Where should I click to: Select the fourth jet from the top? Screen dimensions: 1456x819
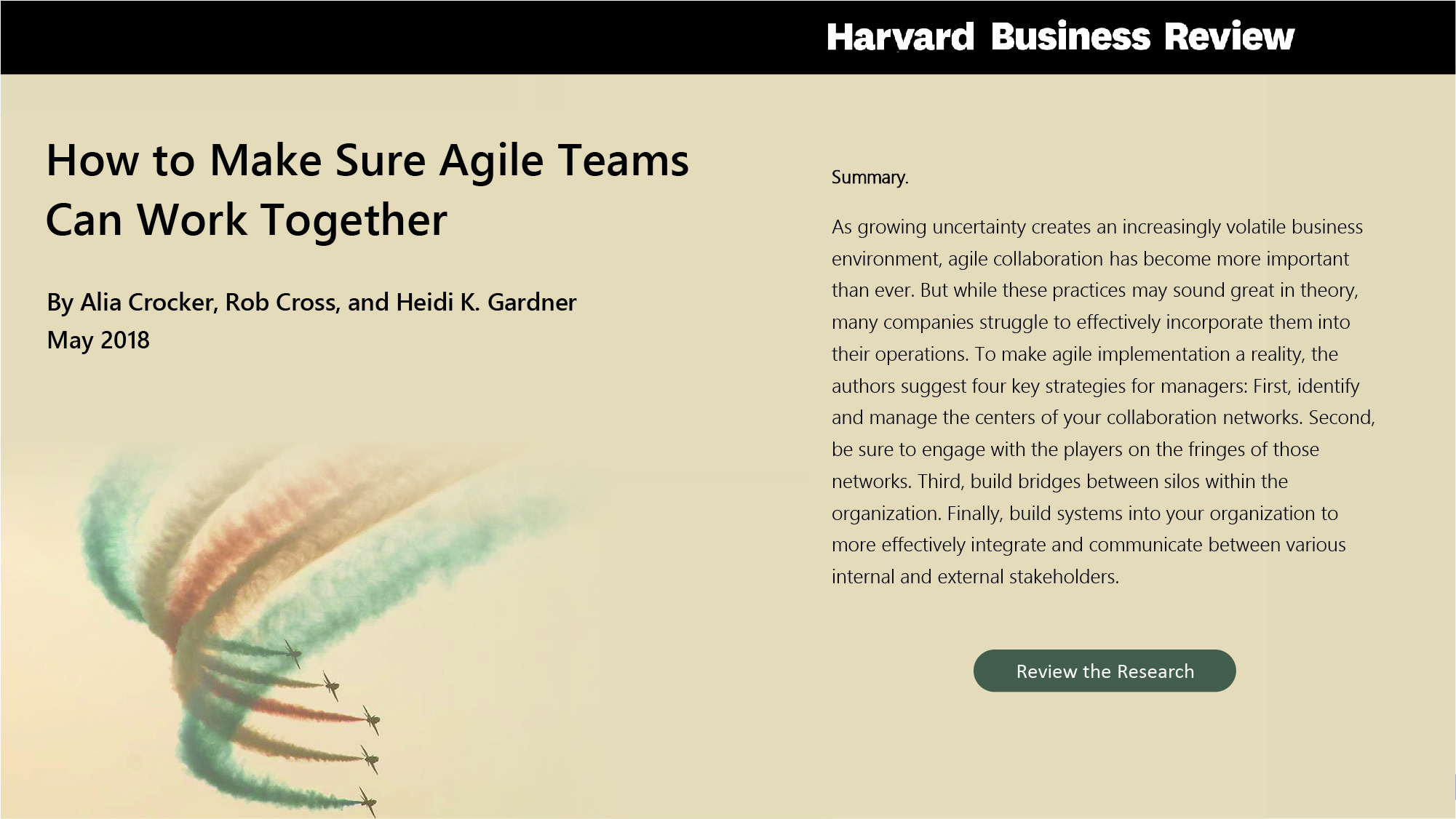pos(370,759)
